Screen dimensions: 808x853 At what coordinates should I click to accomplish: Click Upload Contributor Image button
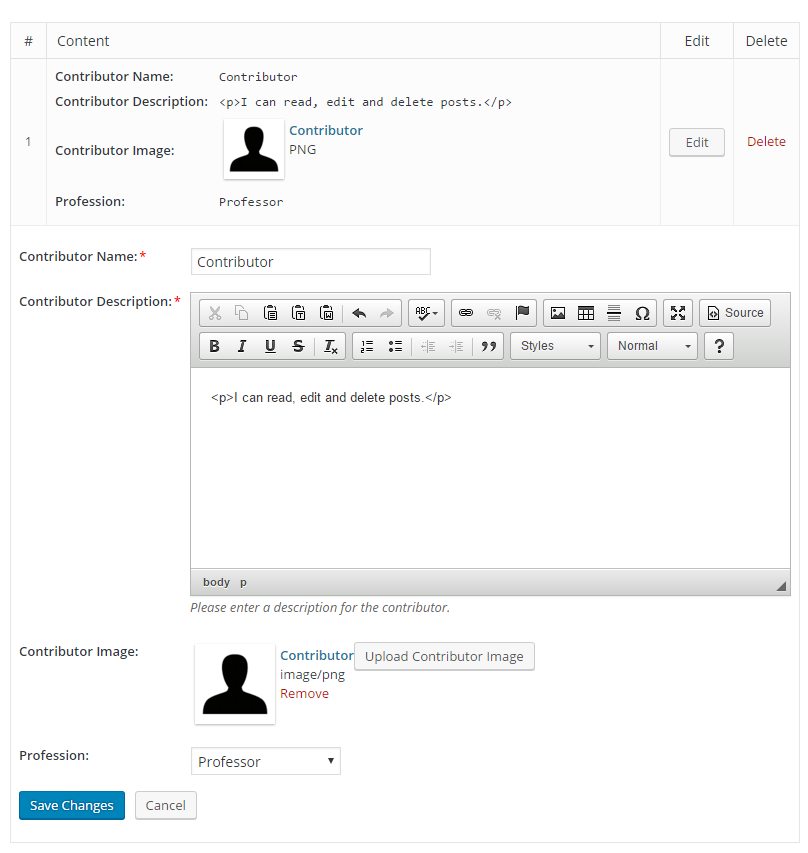[x=444, y=657]
